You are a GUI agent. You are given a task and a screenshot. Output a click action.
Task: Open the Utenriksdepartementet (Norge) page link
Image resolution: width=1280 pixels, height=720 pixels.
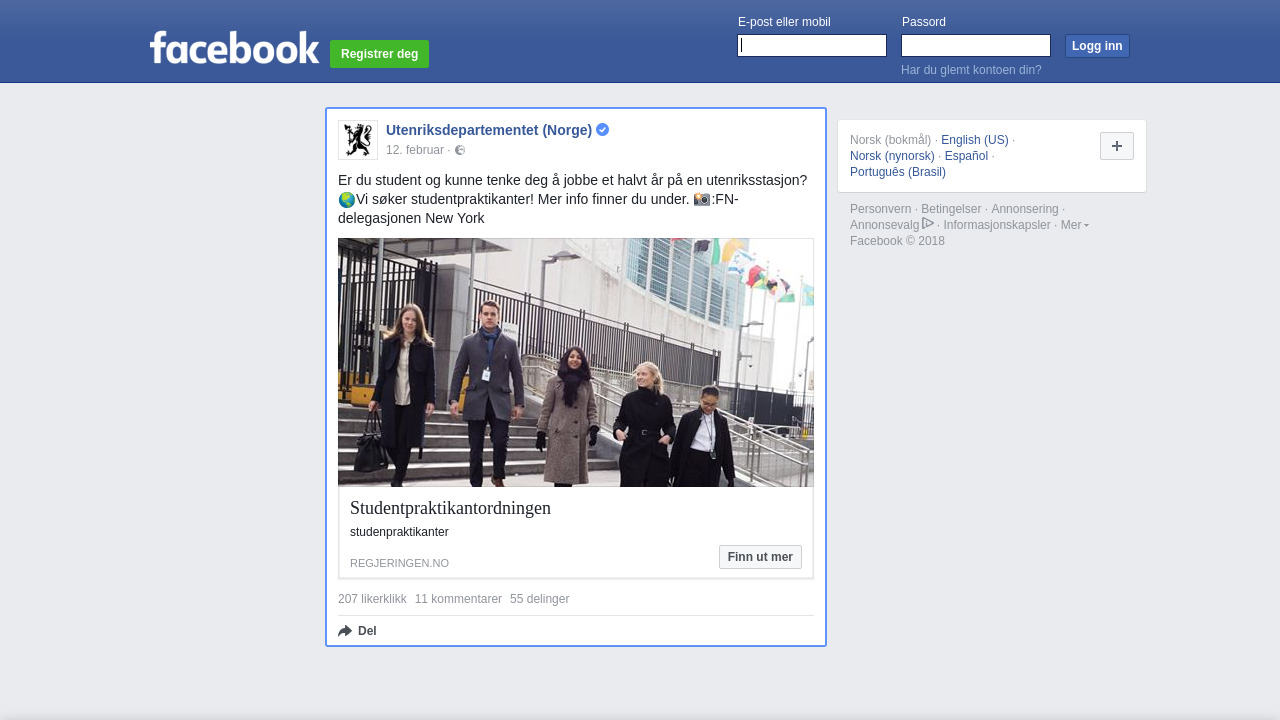click(488, 130)
